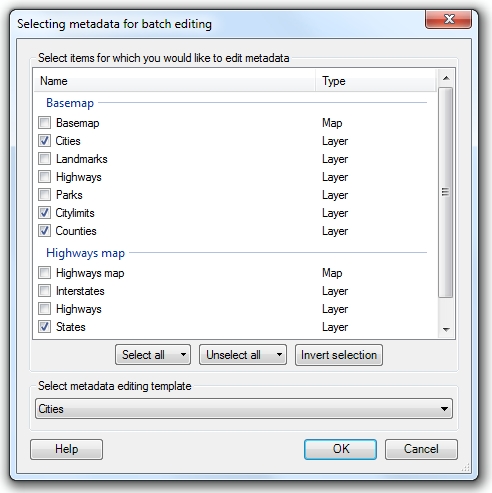The width and height of the screenshot is (492, 493).
Task: Check the Basemap map checkbox
Action: (44, 123)
